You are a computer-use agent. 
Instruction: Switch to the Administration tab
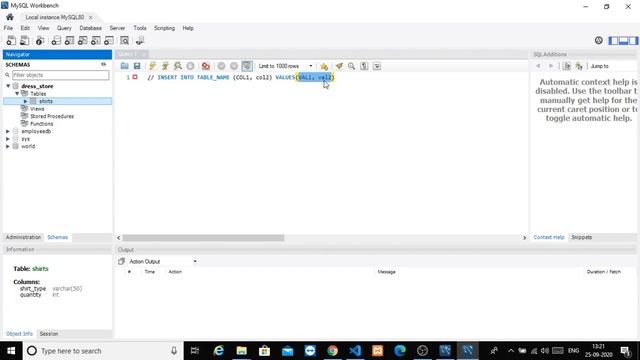(x=23, y=237)
